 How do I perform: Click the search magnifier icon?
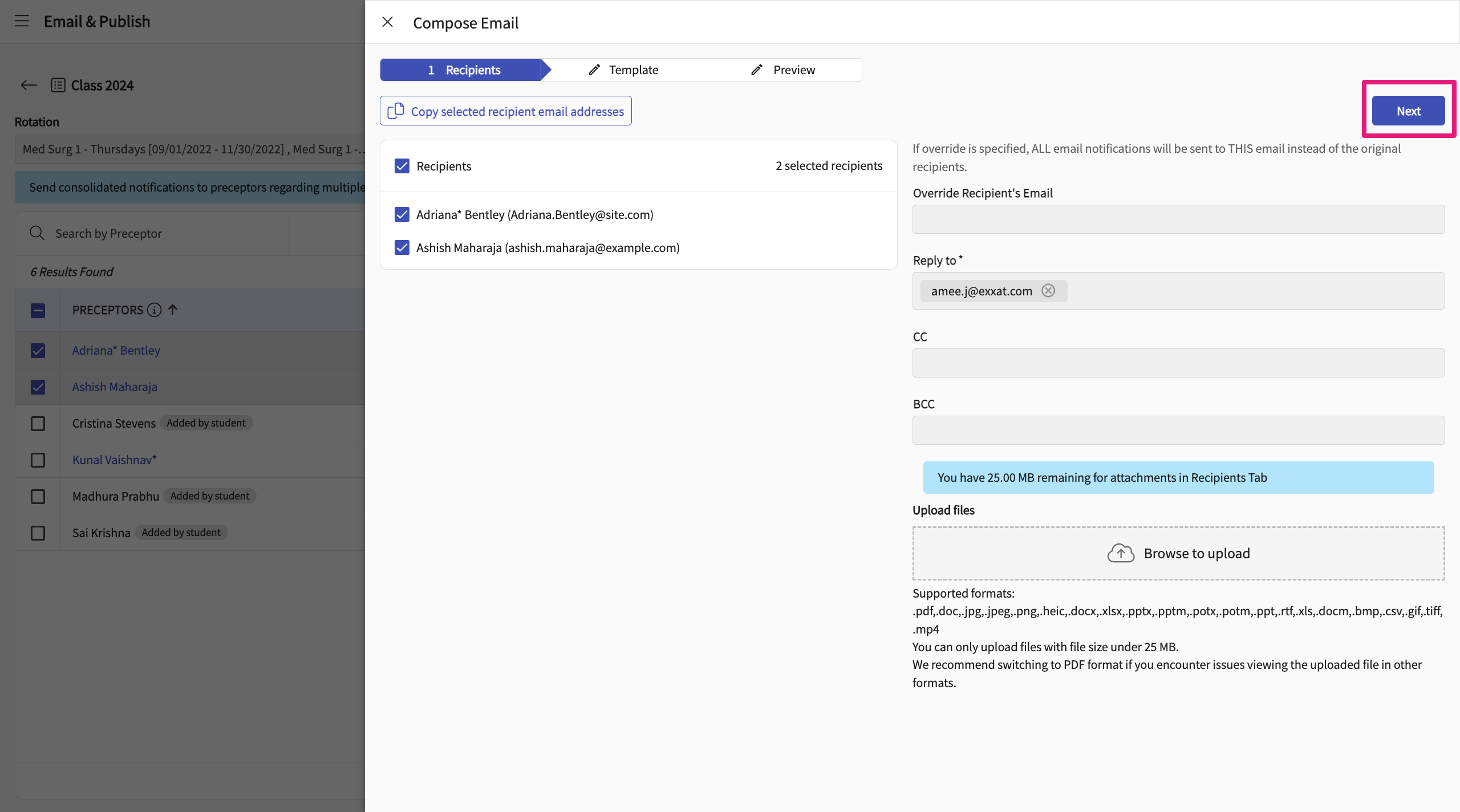click(37, 233)
